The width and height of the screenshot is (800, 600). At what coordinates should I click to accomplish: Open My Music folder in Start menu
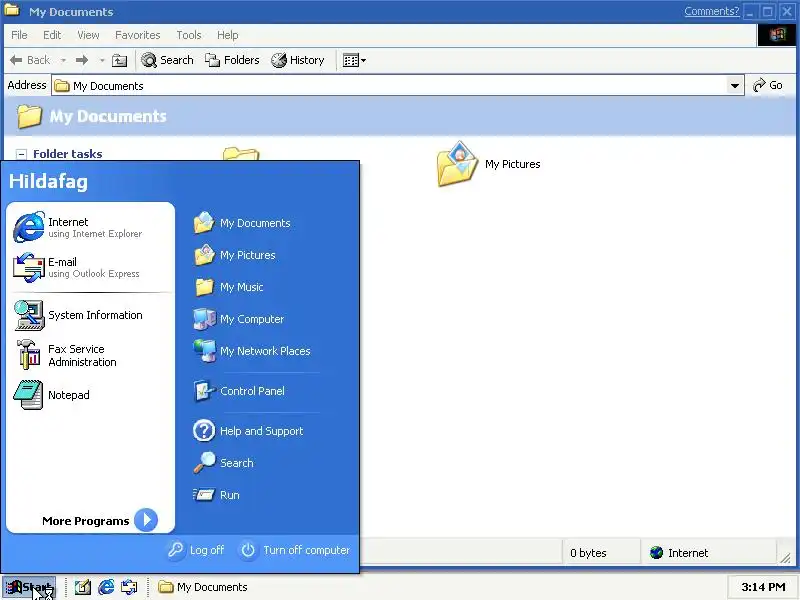click(x=229, y=287)
